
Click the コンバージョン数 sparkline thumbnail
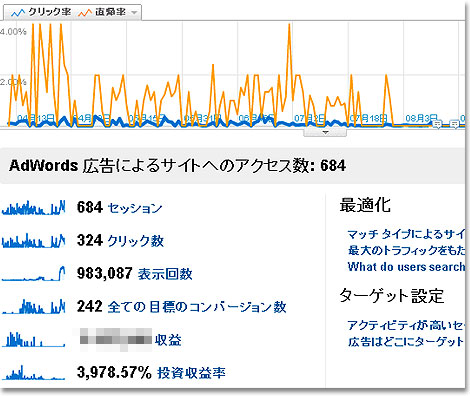click(x=33, y=306)
